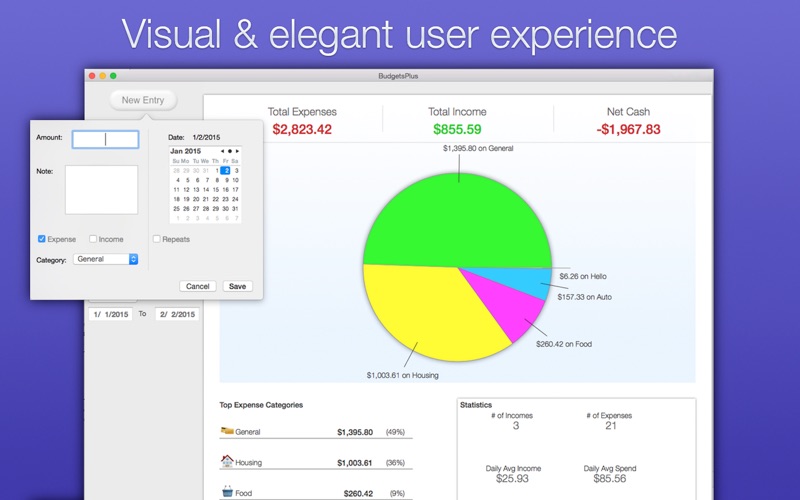Edit the end date 2/2/2015 field

point(177,314)
